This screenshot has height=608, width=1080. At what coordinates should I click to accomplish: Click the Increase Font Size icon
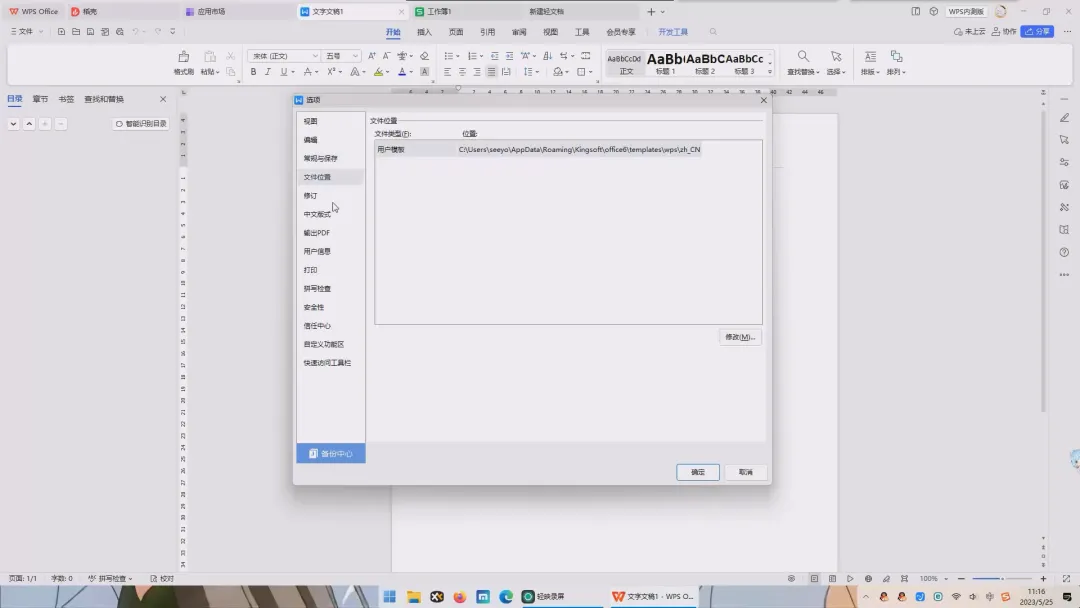372,56
